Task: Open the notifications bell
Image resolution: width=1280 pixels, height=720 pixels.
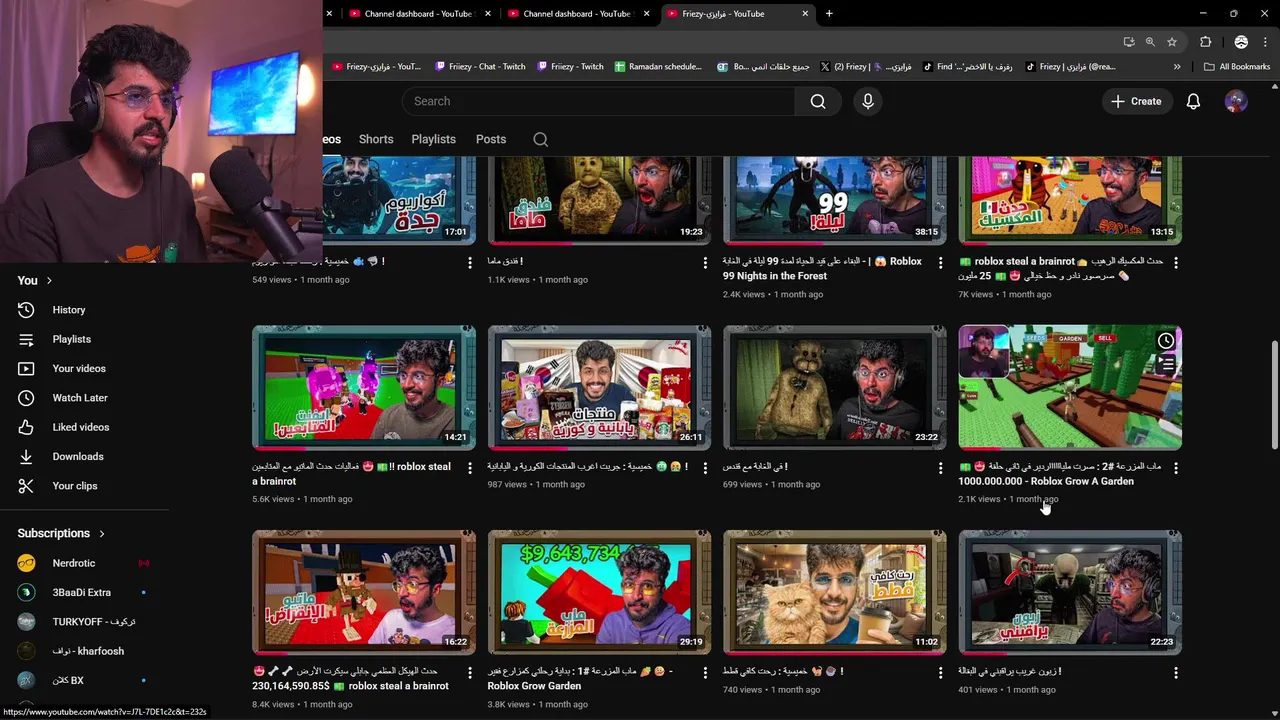Action: [x=1193, y=101]
